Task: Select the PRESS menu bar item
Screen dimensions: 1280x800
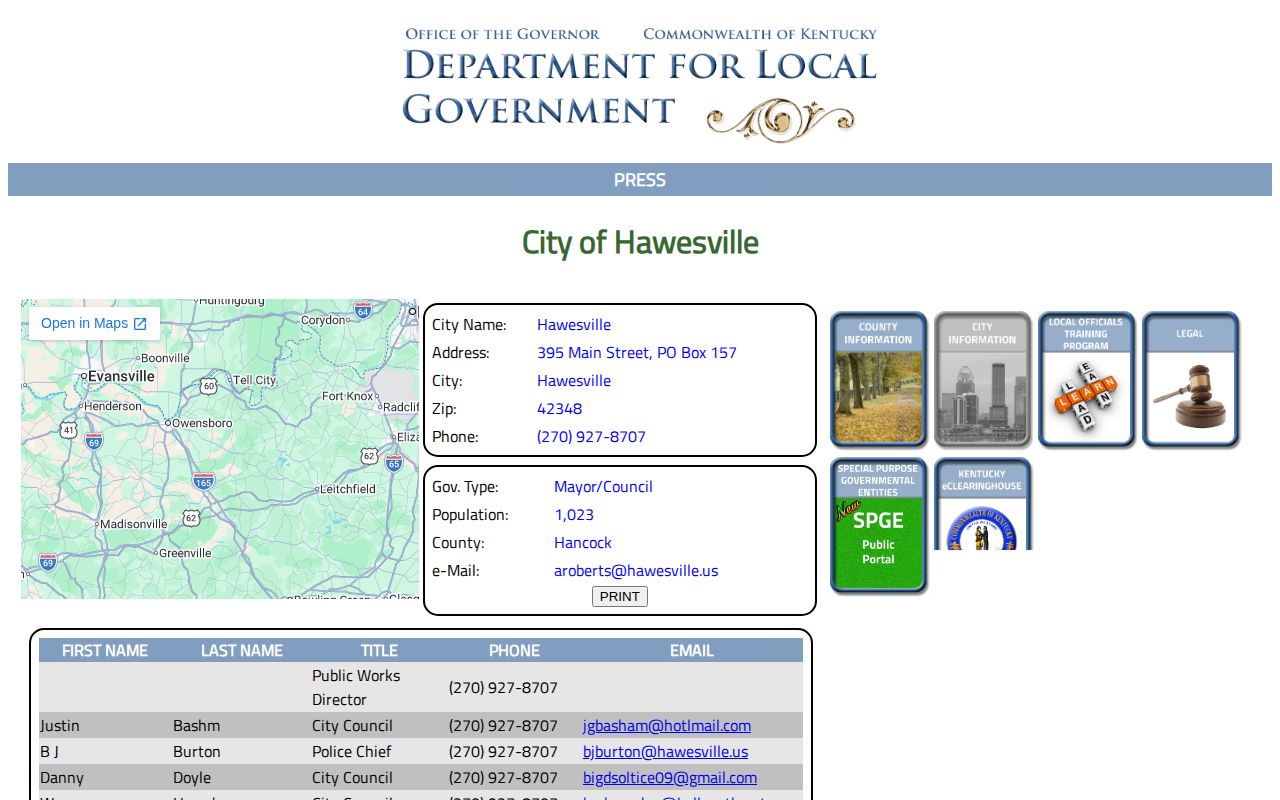Action: click(640, 180)
